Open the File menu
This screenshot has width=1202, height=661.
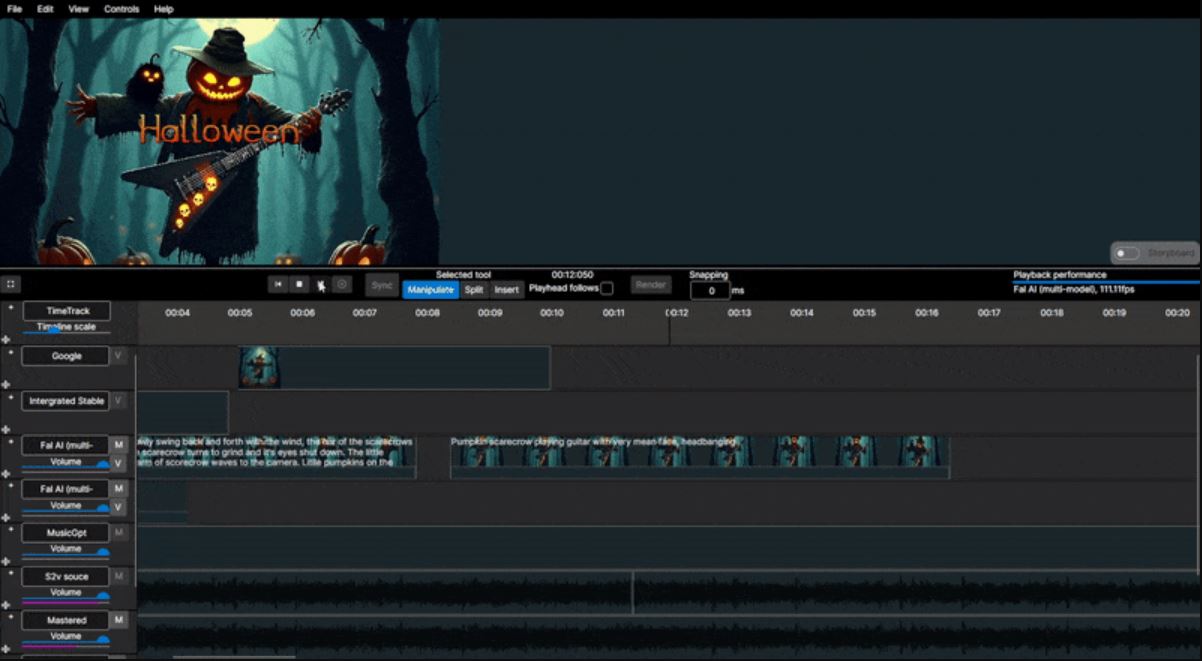pyautogui.click(x=15, y=9)
